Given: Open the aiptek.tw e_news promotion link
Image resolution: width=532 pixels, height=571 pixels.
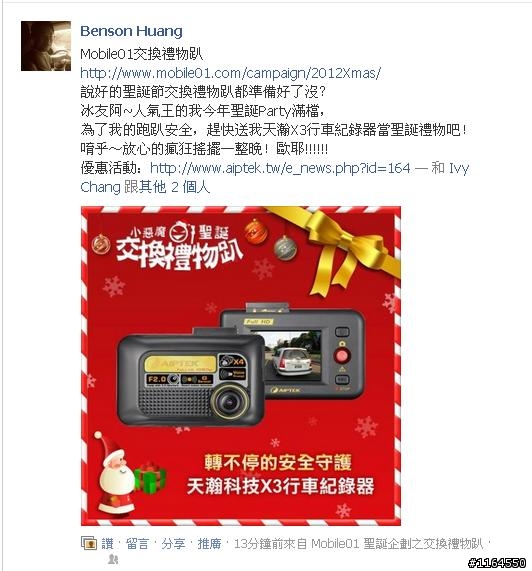Looking at the screenshot, I should pos(280,168).
